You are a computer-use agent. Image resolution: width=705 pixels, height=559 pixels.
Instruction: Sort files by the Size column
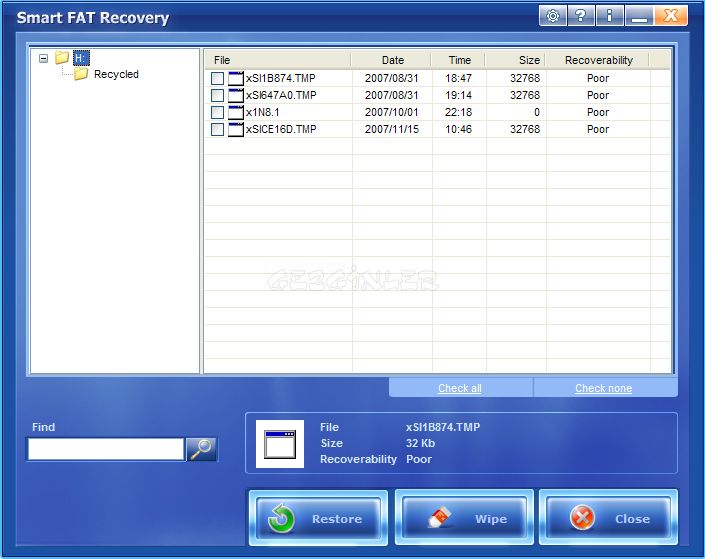[516, 60]
